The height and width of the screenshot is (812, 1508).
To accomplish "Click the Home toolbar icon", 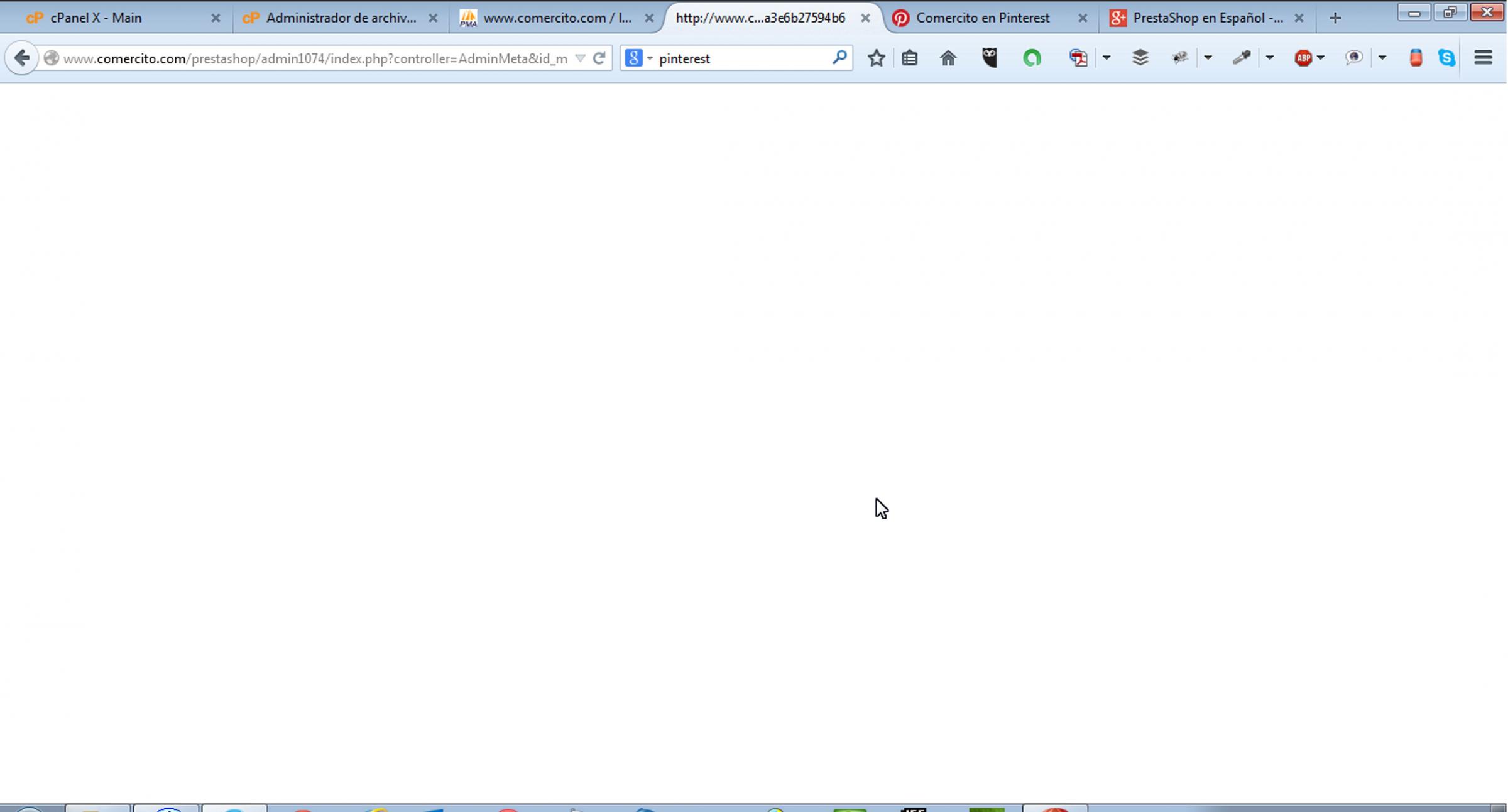I will 948,58.
